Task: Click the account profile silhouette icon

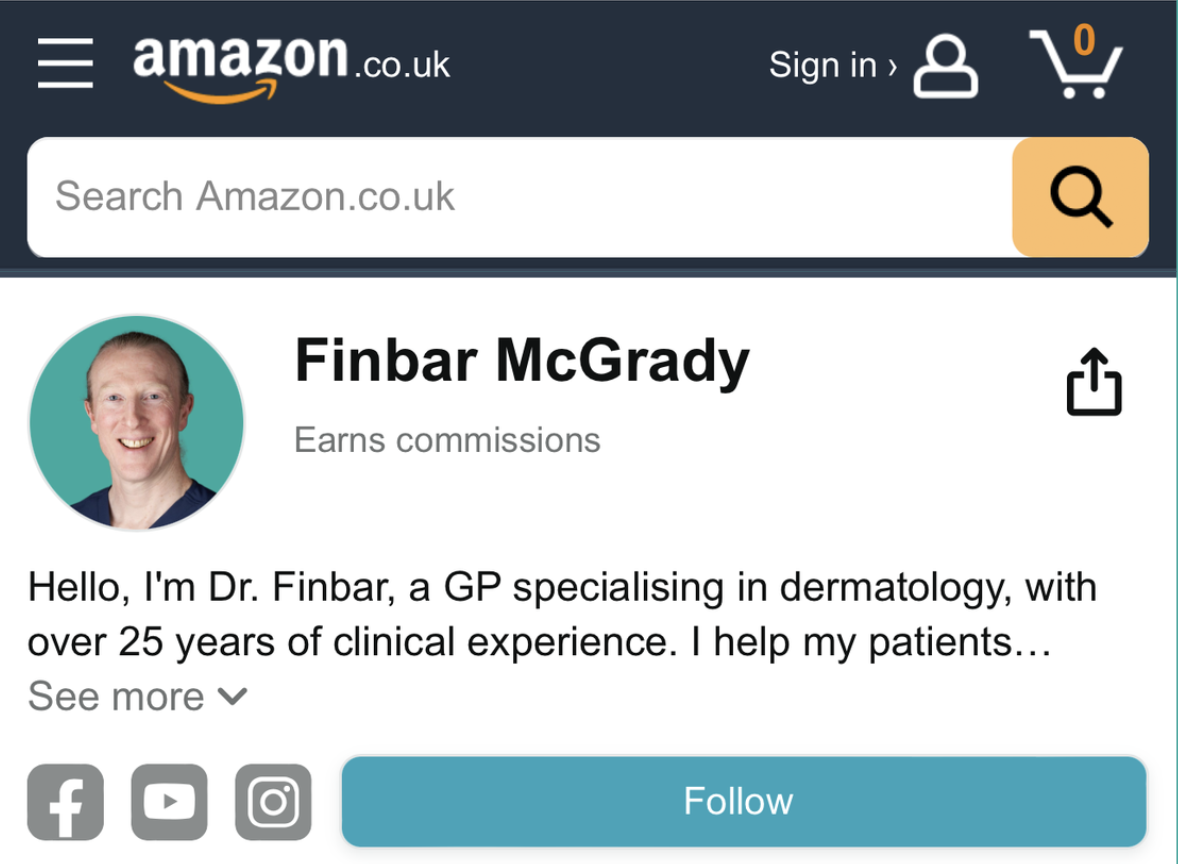Action: point(945,66)
